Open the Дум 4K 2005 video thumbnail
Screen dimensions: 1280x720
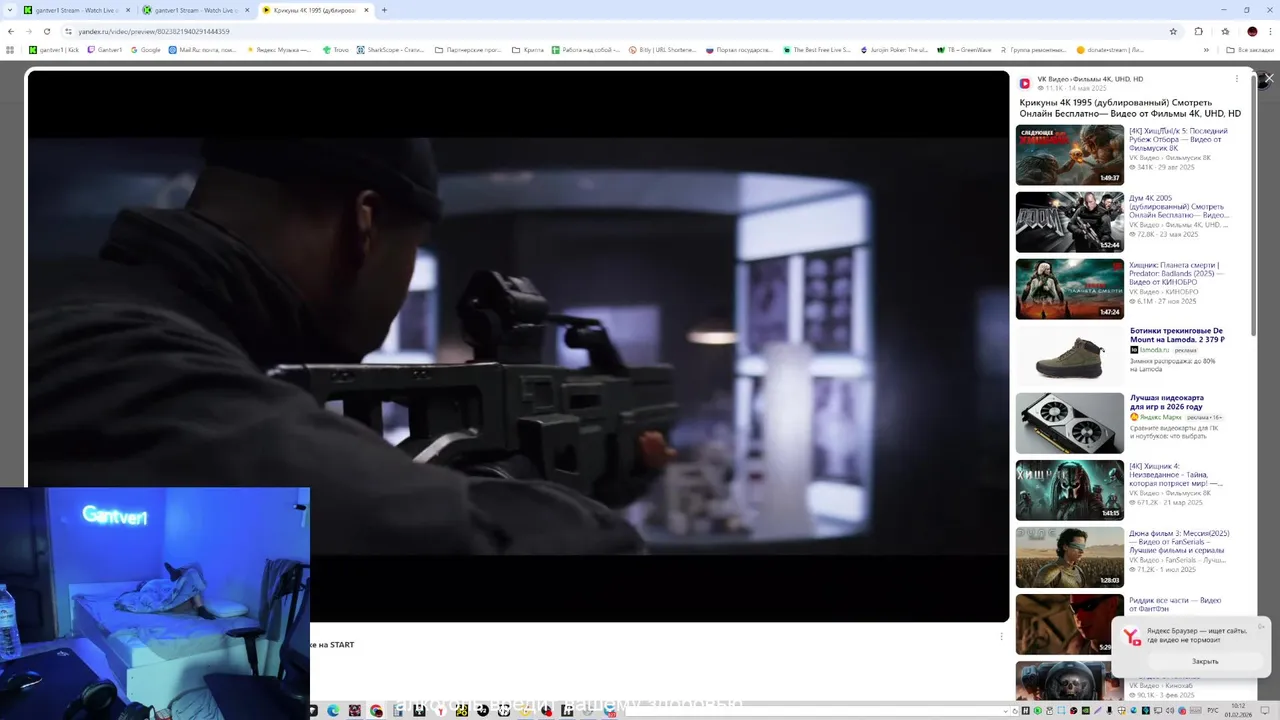click(1070, 222)
